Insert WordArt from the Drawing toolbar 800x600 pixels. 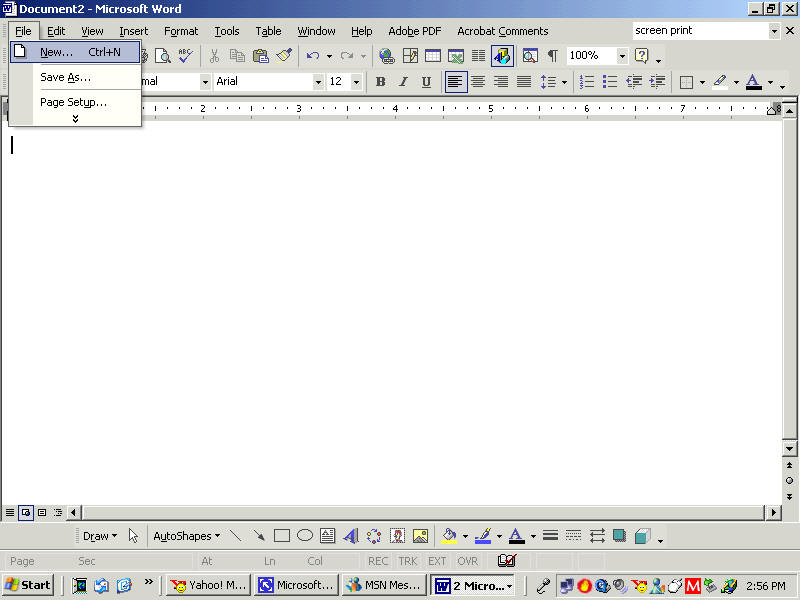click(351, 536)
